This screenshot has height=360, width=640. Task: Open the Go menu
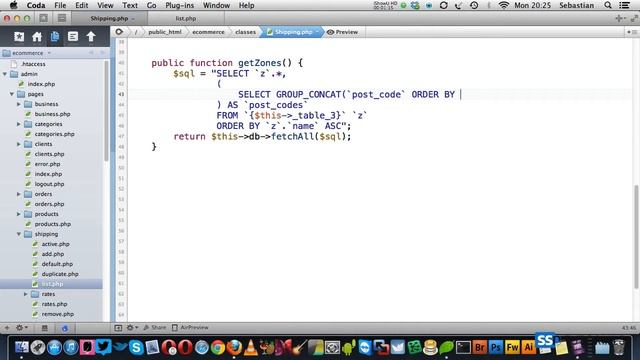click(151, 5)
